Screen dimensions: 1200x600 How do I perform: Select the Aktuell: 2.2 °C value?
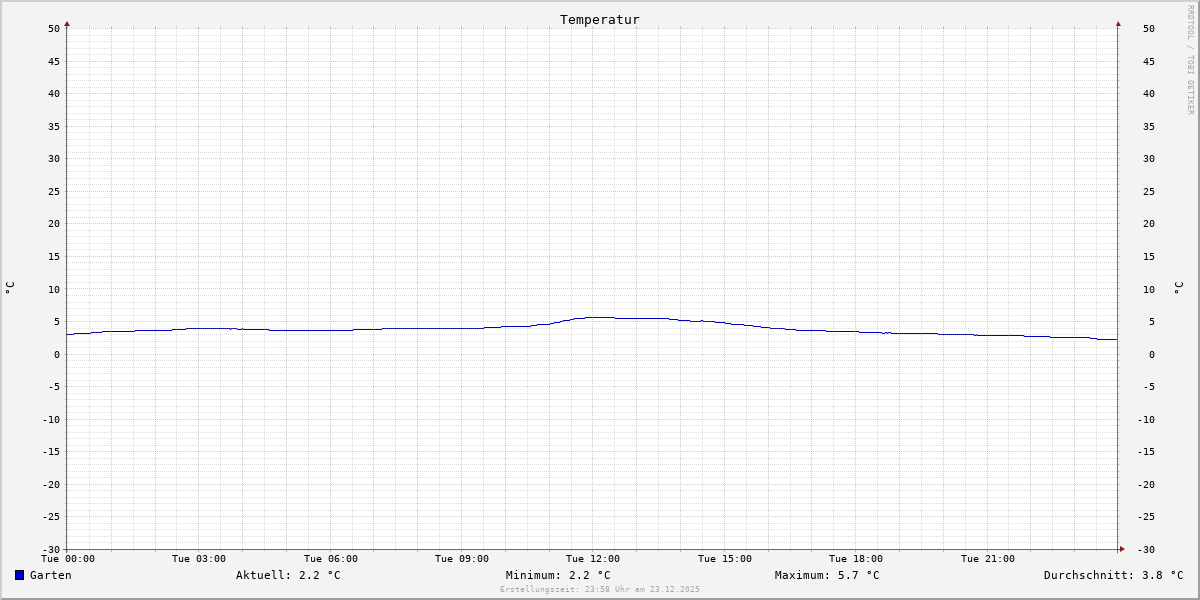[x=288, y=575]
